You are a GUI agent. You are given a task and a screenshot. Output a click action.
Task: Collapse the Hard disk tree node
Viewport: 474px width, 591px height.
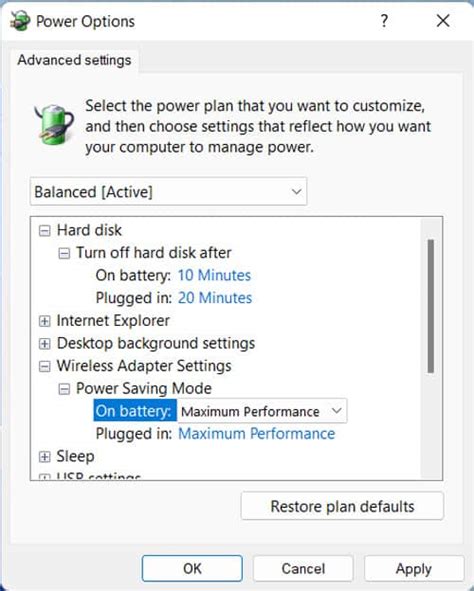click(x=44, y=231)
